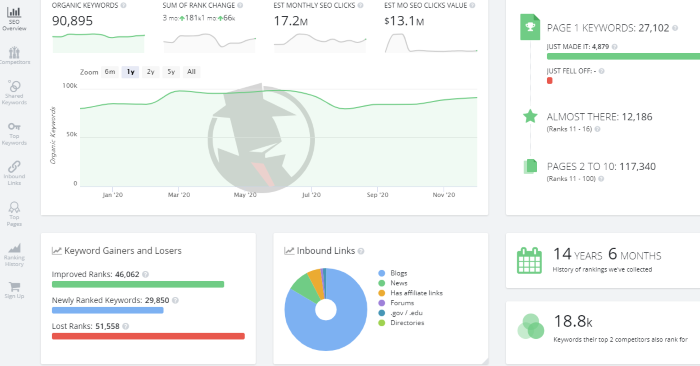Viewport: 700px width, 366px height.
Task: Click help icon next to Organic Keywords
Action: [x=123, y=5]
